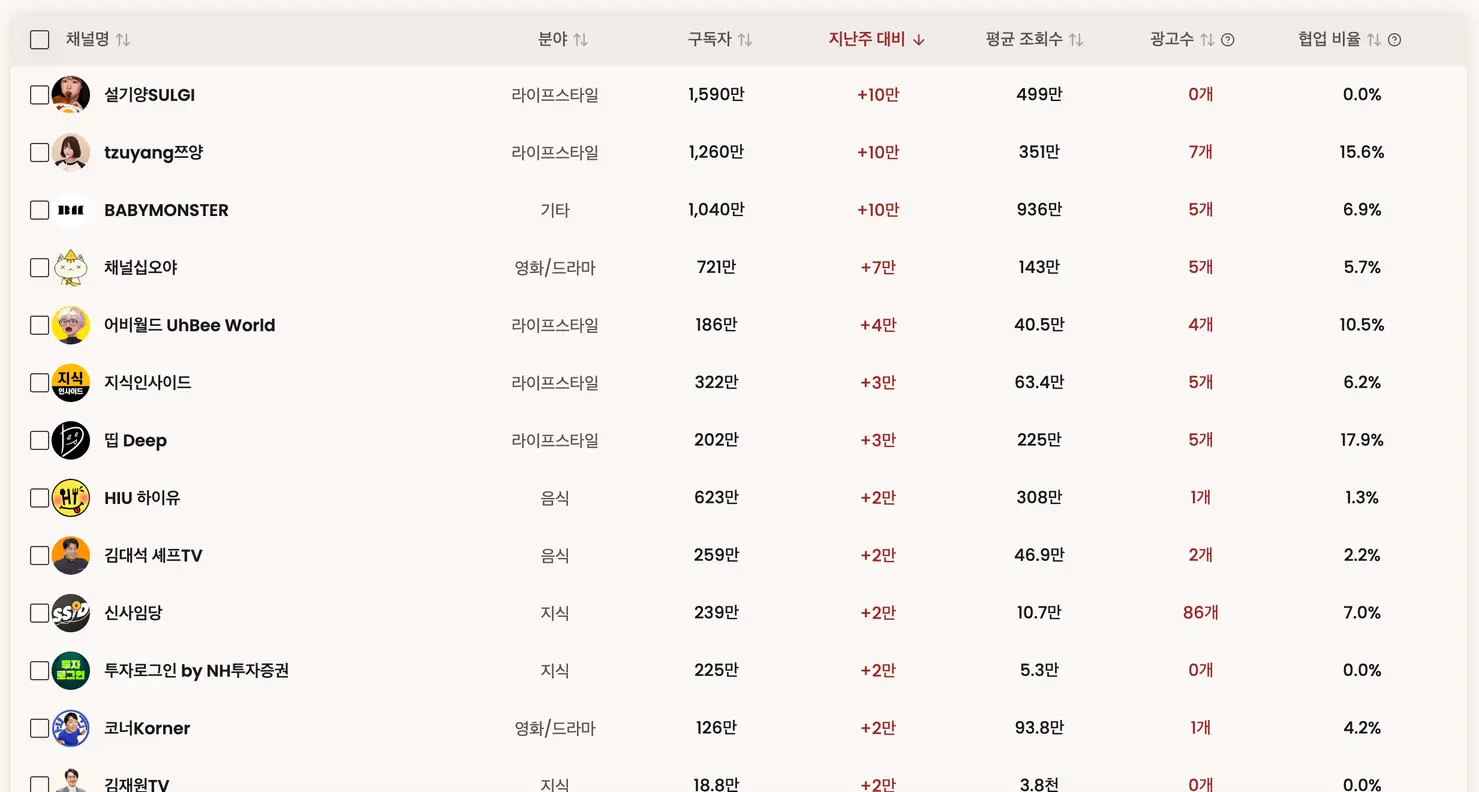
Task: Open the 광고수 help tooltip icon
Action: (x=1226, y=39)
